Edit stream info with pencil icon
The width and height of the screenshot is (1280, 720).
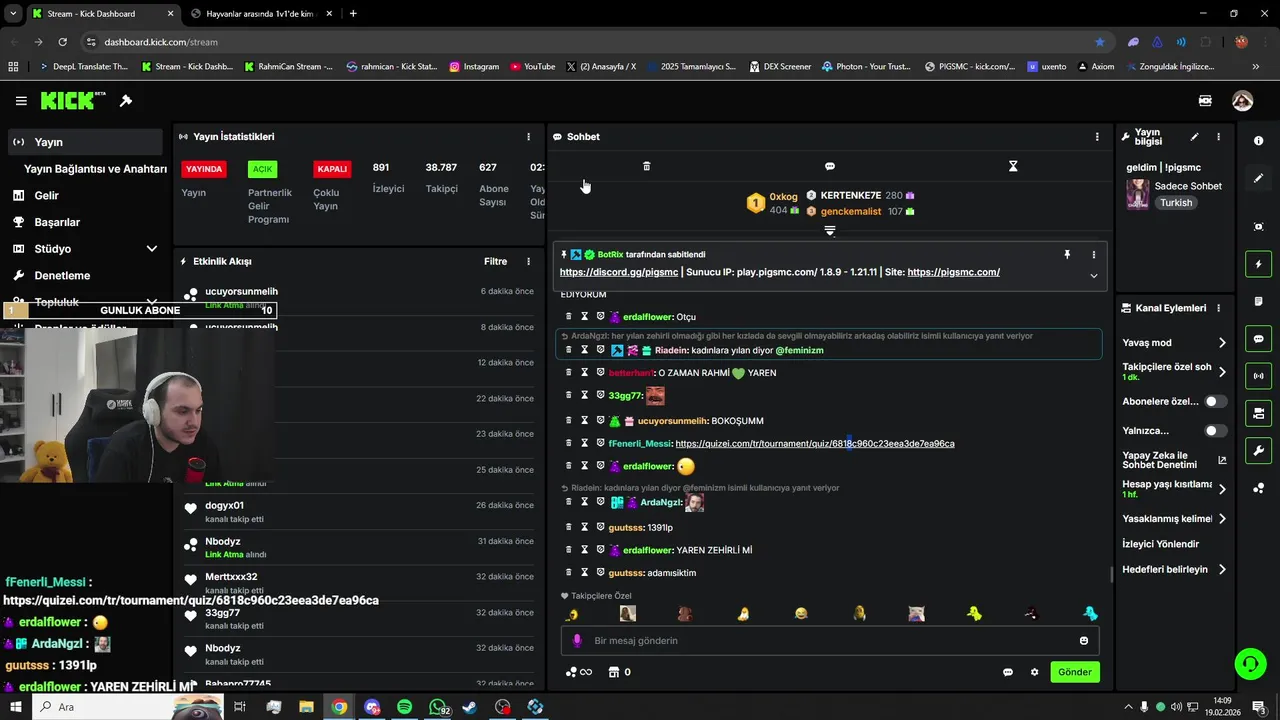tap(1194, 137)
